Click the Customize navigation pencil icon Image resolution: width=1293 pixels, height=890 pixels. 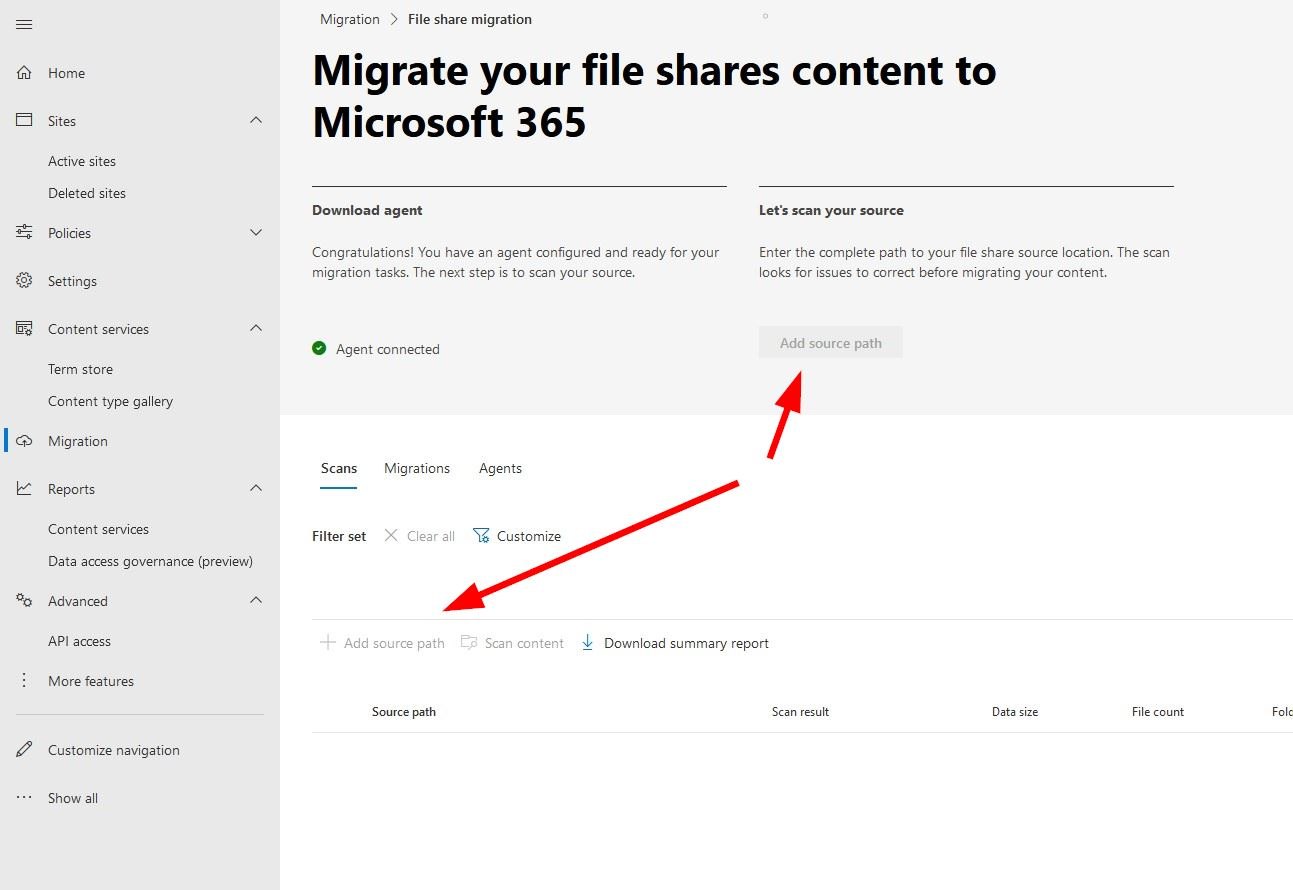24,749
